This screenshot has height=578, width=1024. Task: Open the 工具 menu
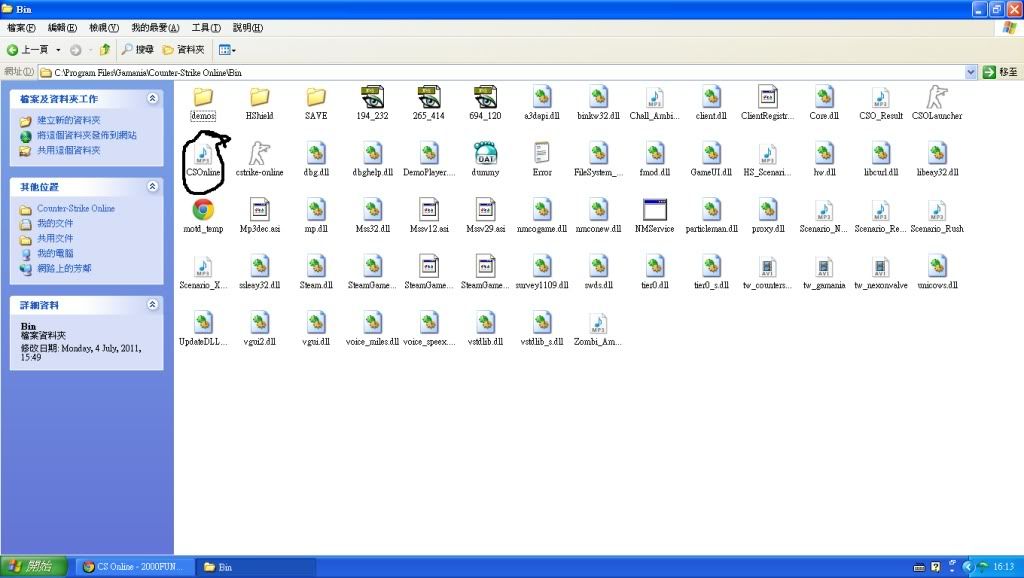[206, 27]
